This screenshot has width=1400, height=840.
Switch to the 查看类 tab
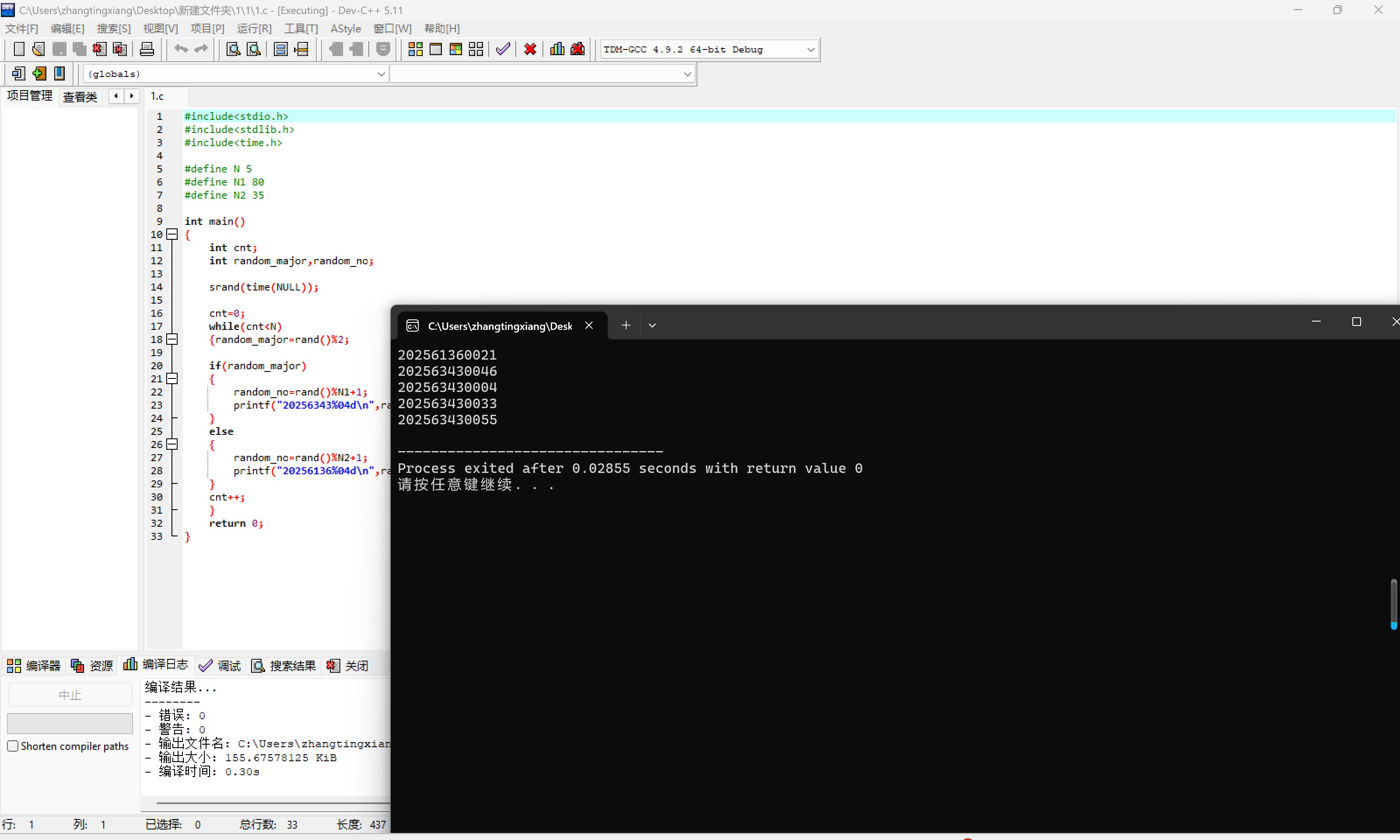pyautogui.click(x=80, y=97)
